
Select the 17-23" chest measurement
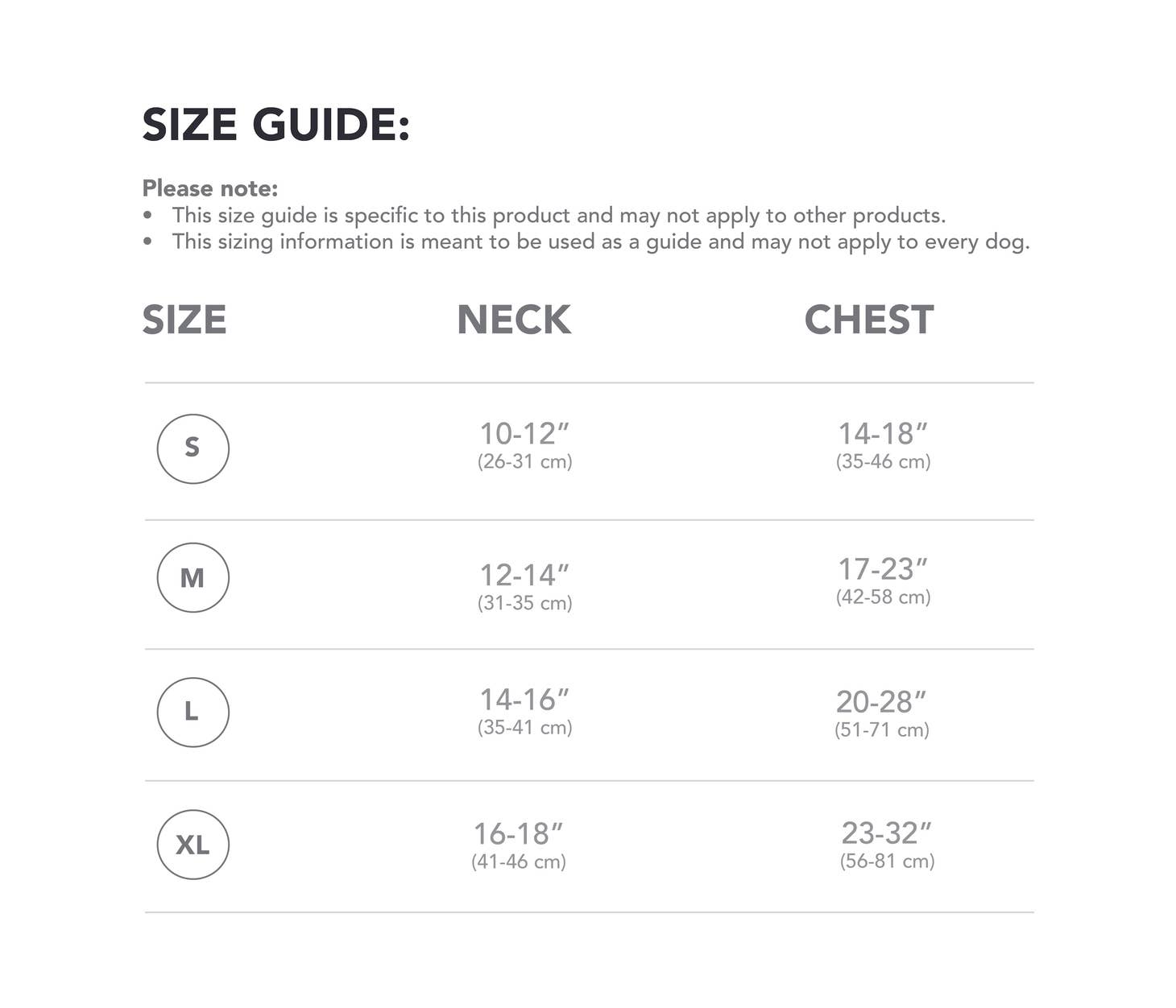point(883,569)
